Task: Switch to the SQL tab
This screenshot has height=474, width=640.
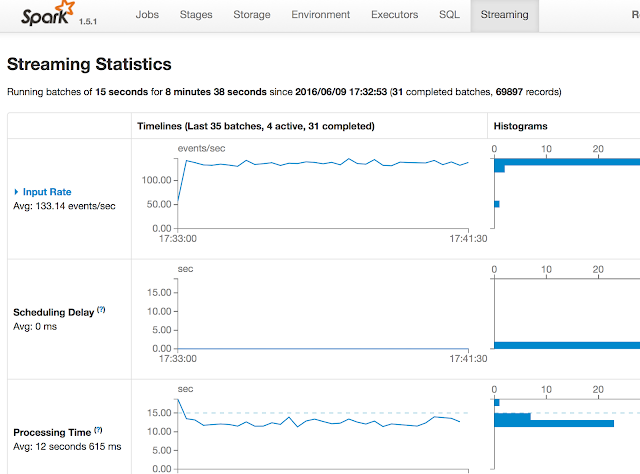Action: click(x=449, y=15)
